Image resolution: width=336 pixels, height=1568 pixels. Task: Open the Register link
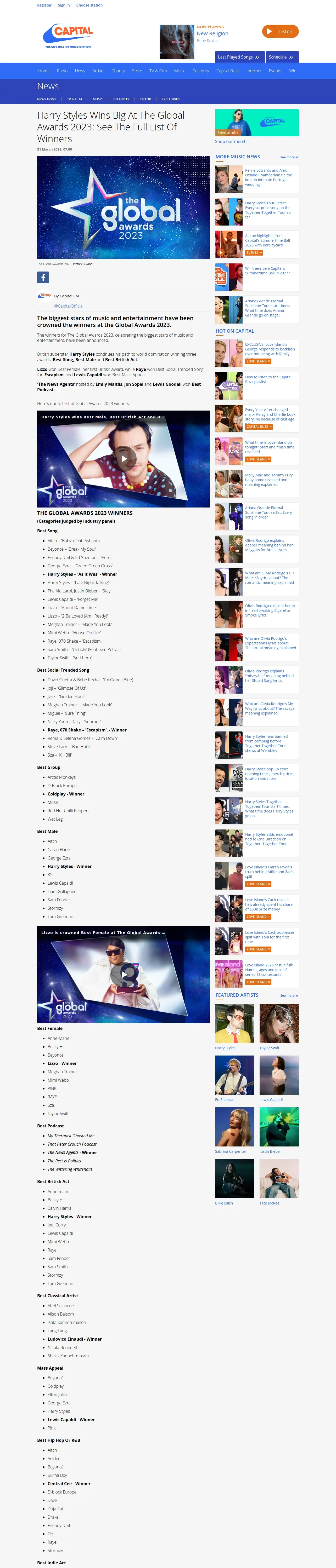point(44,5)
